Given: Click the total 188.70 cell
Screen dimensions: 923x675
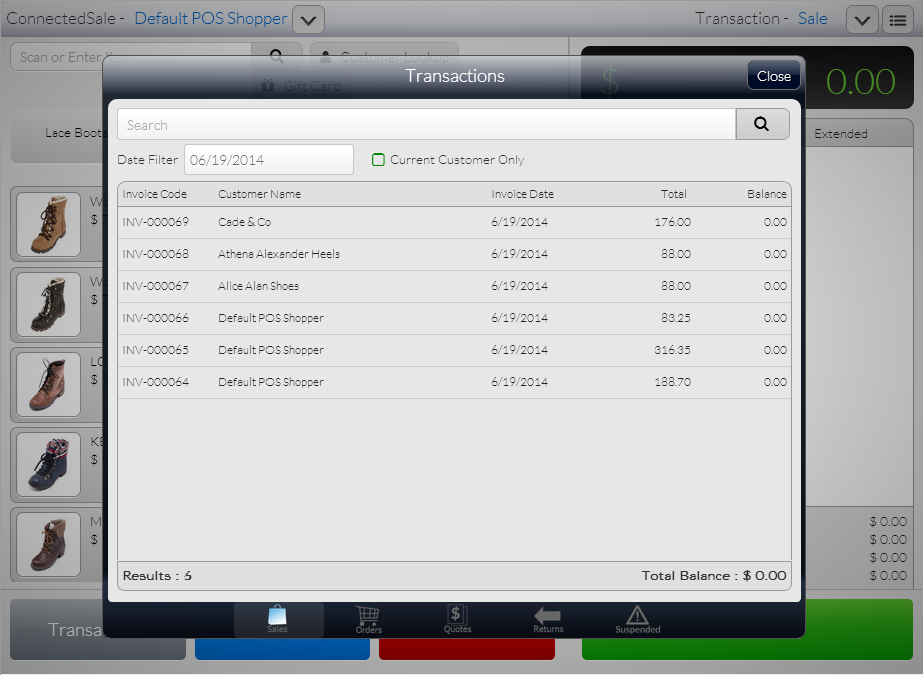Looking at the screenshot, I should (x=672, y=381).
